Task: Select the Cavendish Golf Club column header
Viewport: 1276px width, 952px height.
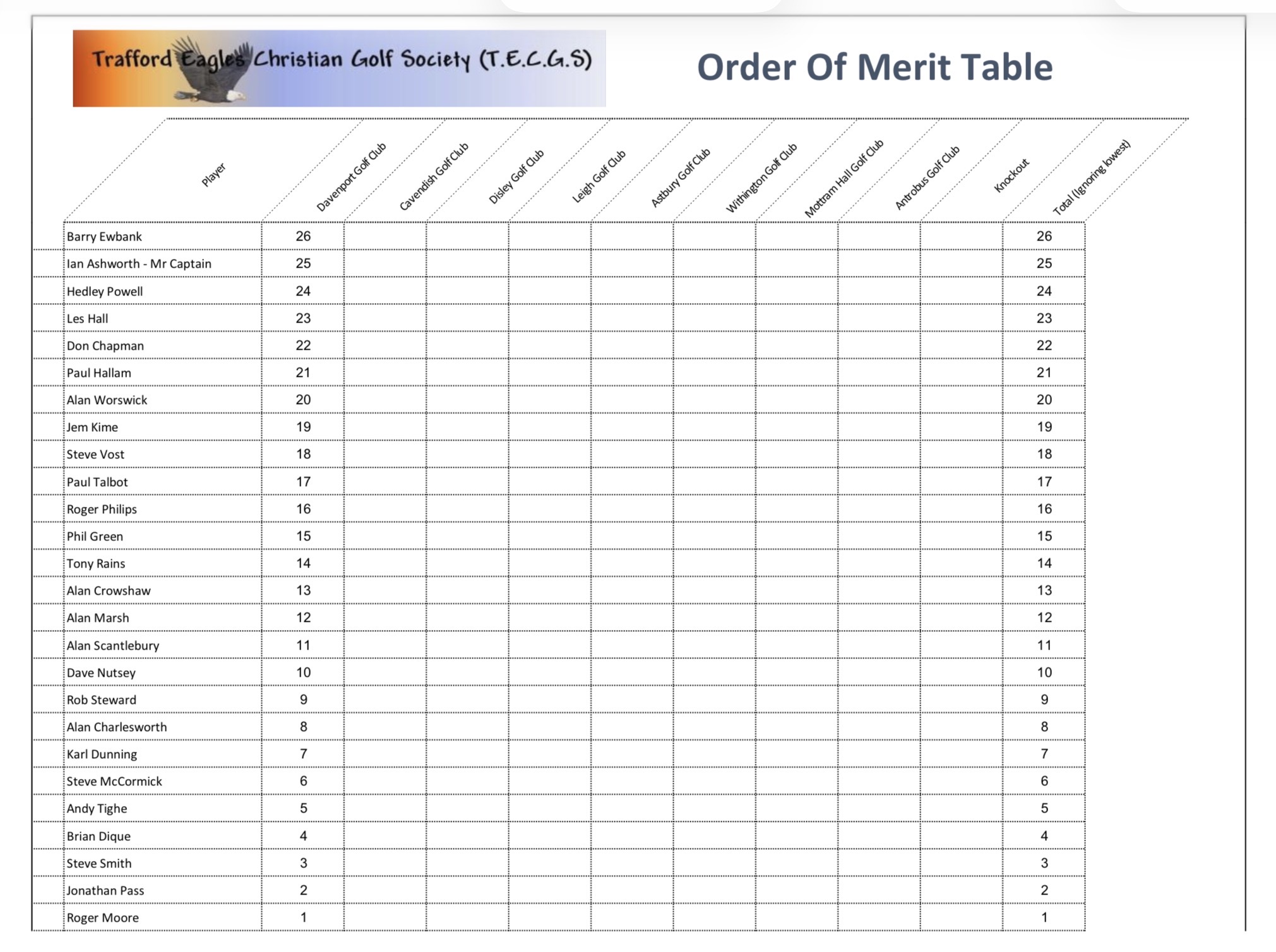Action: tap(434, 176)
